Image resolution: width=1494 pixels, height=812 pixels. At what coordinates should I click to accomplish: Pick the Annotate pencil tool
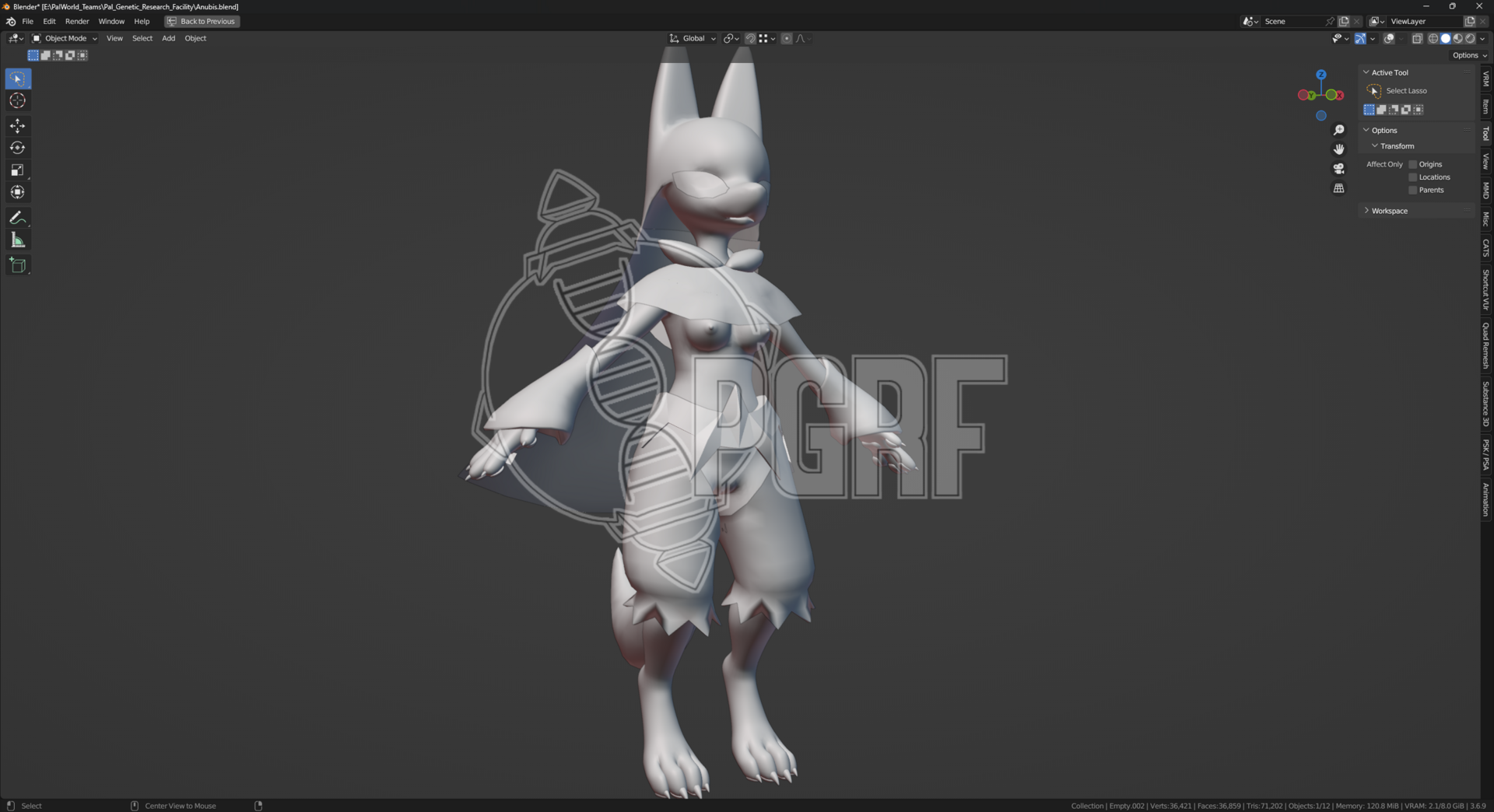click(x=17, y=218)
